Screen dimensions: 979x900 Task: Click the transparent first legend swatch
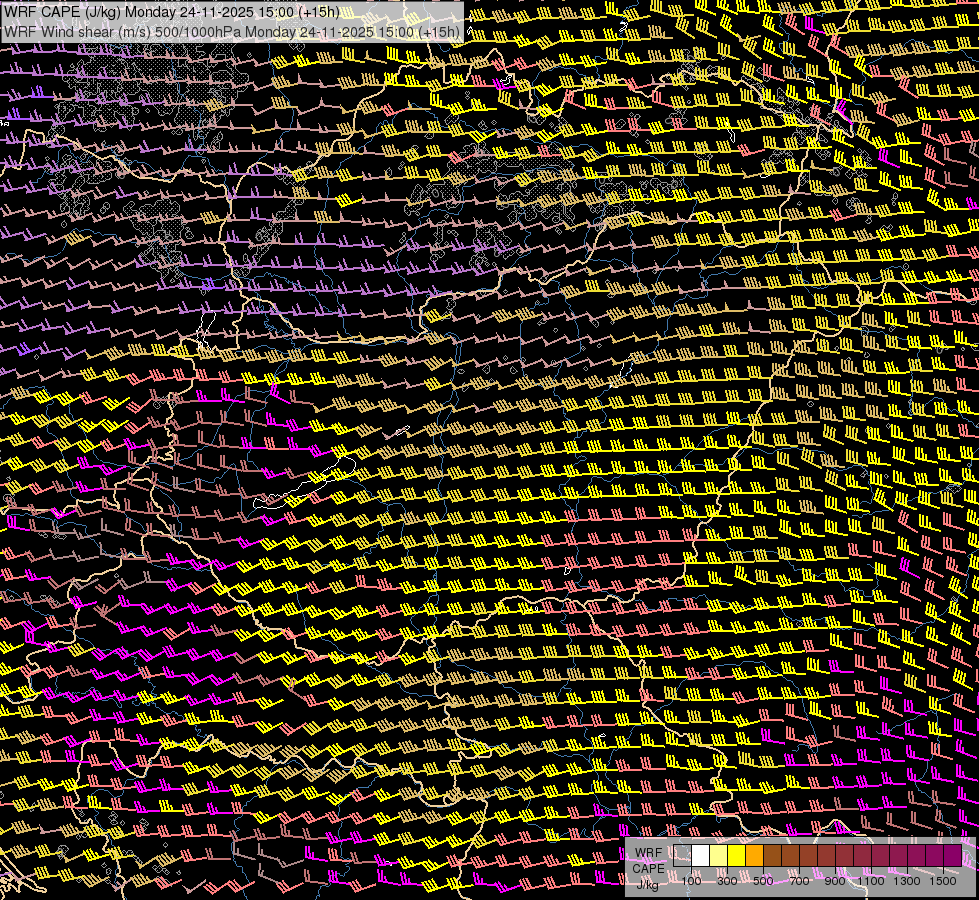[x=682, y=855]
